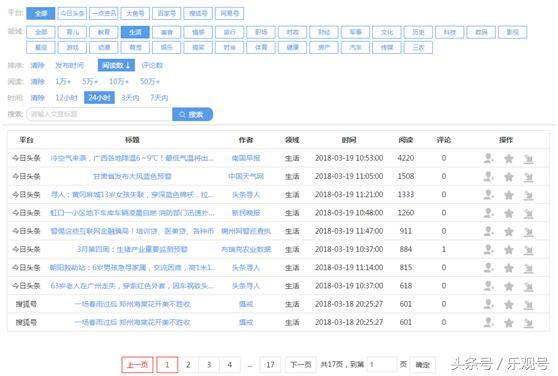This screenshot has width=558, height=376.
Task: Open pagination page 4
Action: 230,365
